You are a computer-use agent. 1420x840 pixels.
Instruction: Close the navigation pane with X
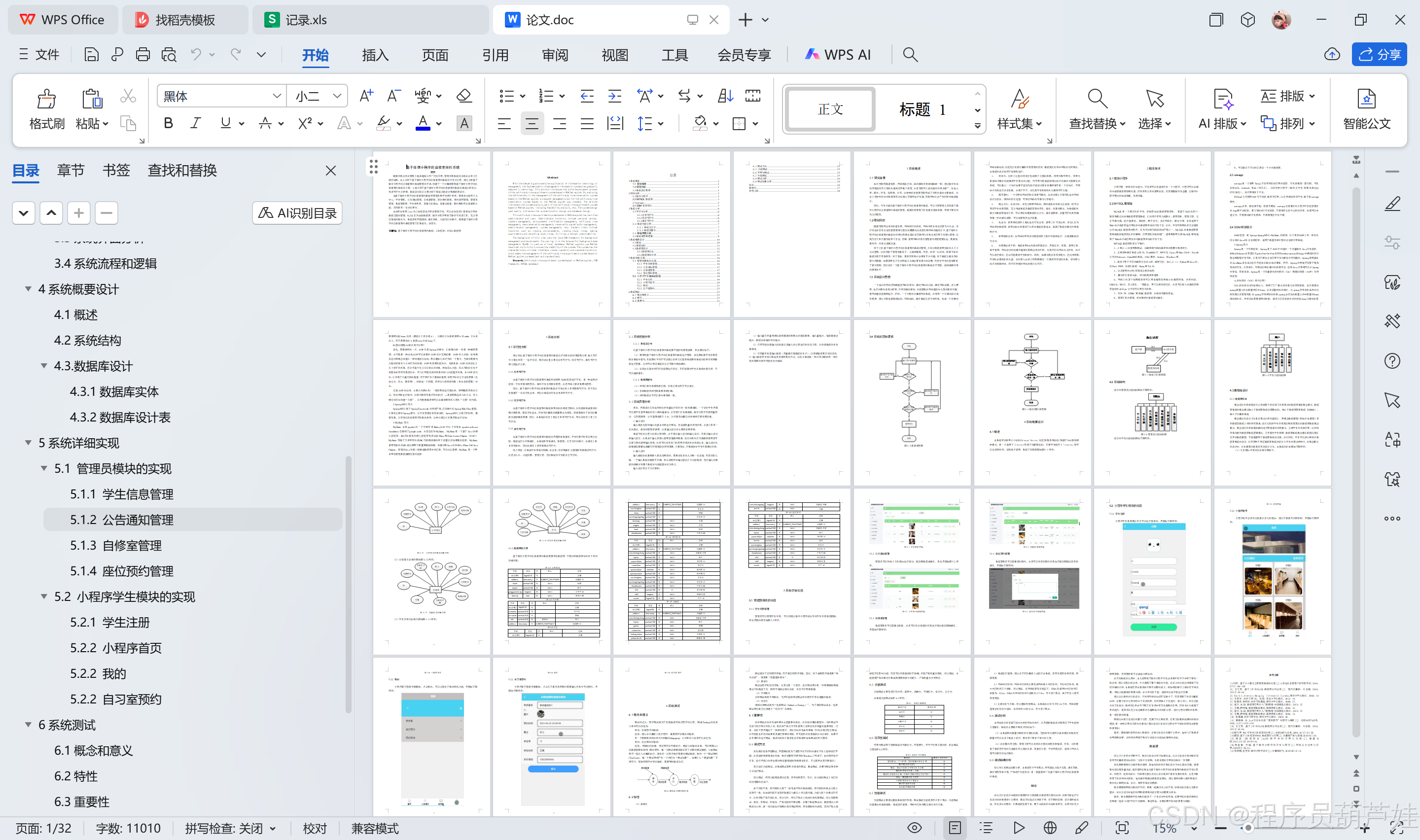point(331,171)
